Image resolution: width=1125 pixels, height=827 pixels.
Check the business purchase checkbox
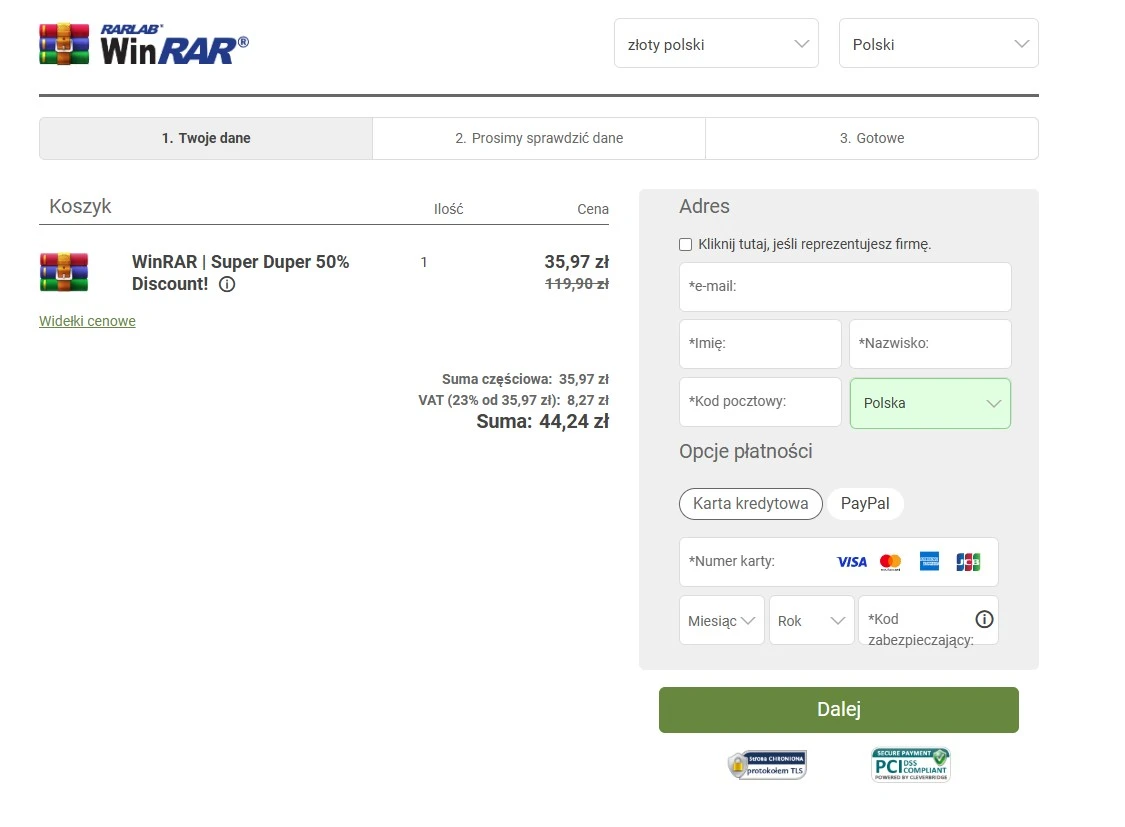click(x=685, y=243)
